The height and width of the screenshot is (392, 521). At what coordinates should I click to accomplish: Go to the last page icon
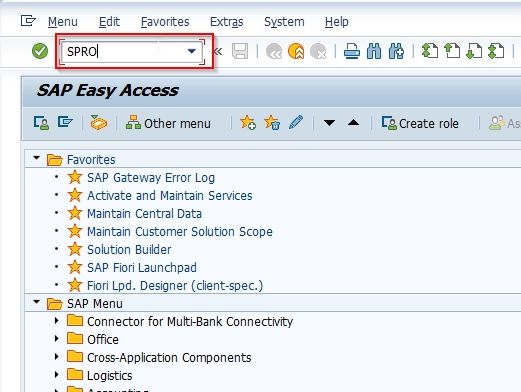(x=496, y=51)
